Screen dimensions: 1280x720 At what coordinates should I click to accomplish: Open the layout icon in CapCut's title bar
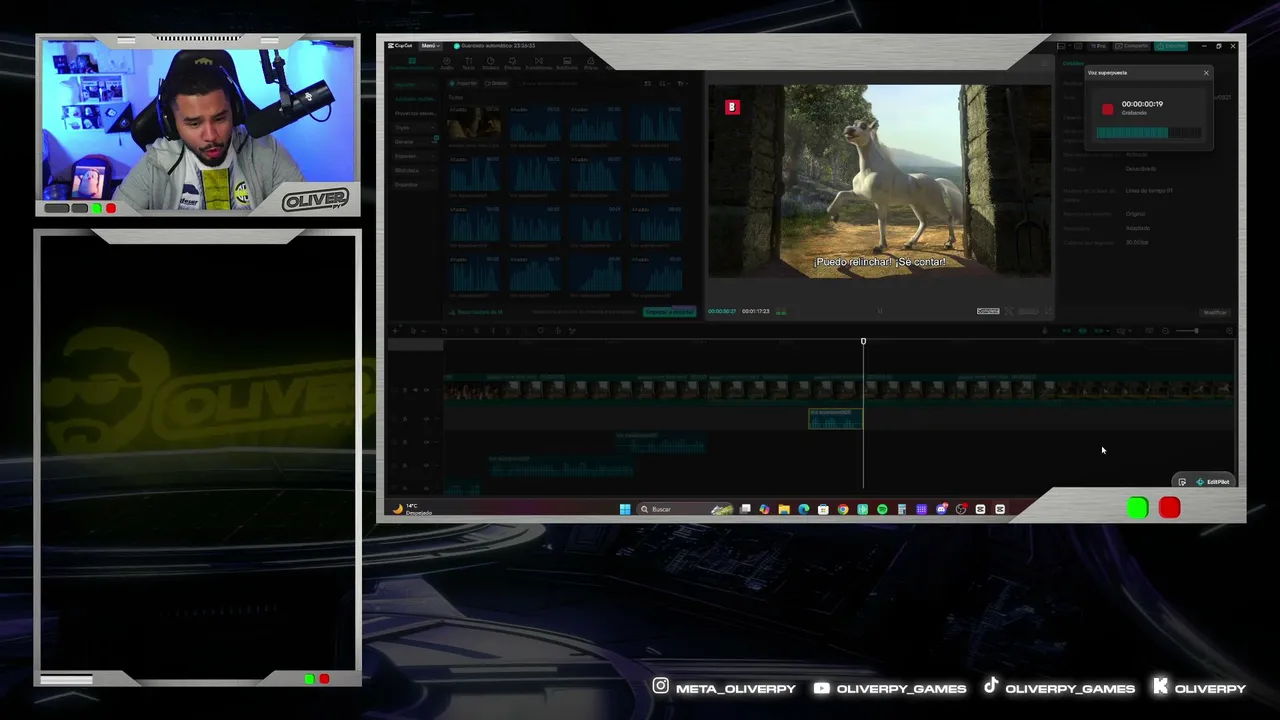(1063, 46)
